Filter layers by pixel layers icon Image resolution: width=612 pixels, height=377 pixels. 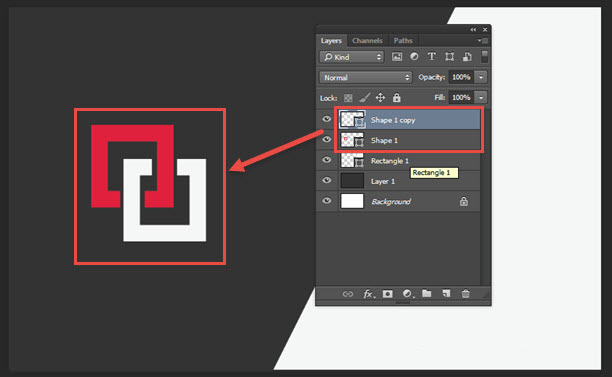(x=397, y=57)
